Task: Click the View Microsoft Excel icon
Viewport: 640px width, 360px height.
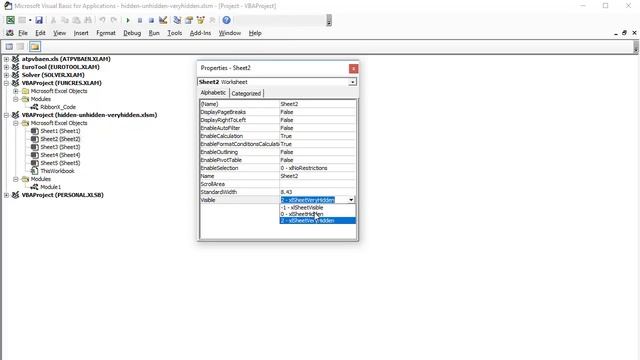Action: (10, 20)
